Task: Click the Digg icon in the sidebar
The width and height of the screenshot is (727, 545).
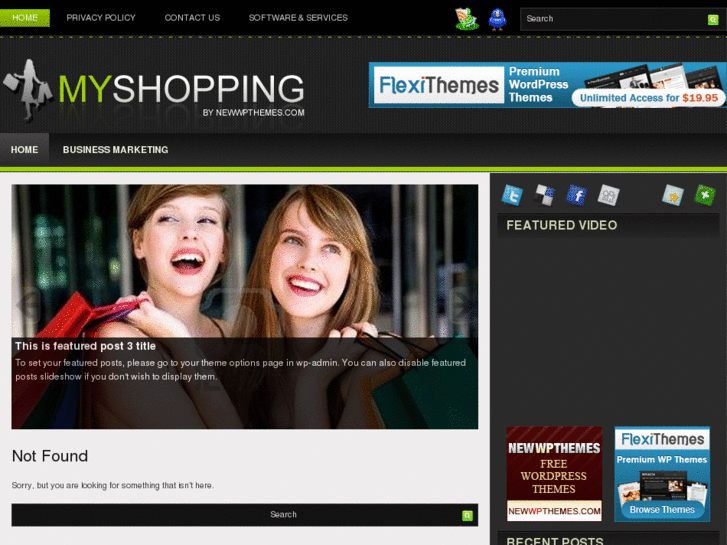Action: [608, 195]
